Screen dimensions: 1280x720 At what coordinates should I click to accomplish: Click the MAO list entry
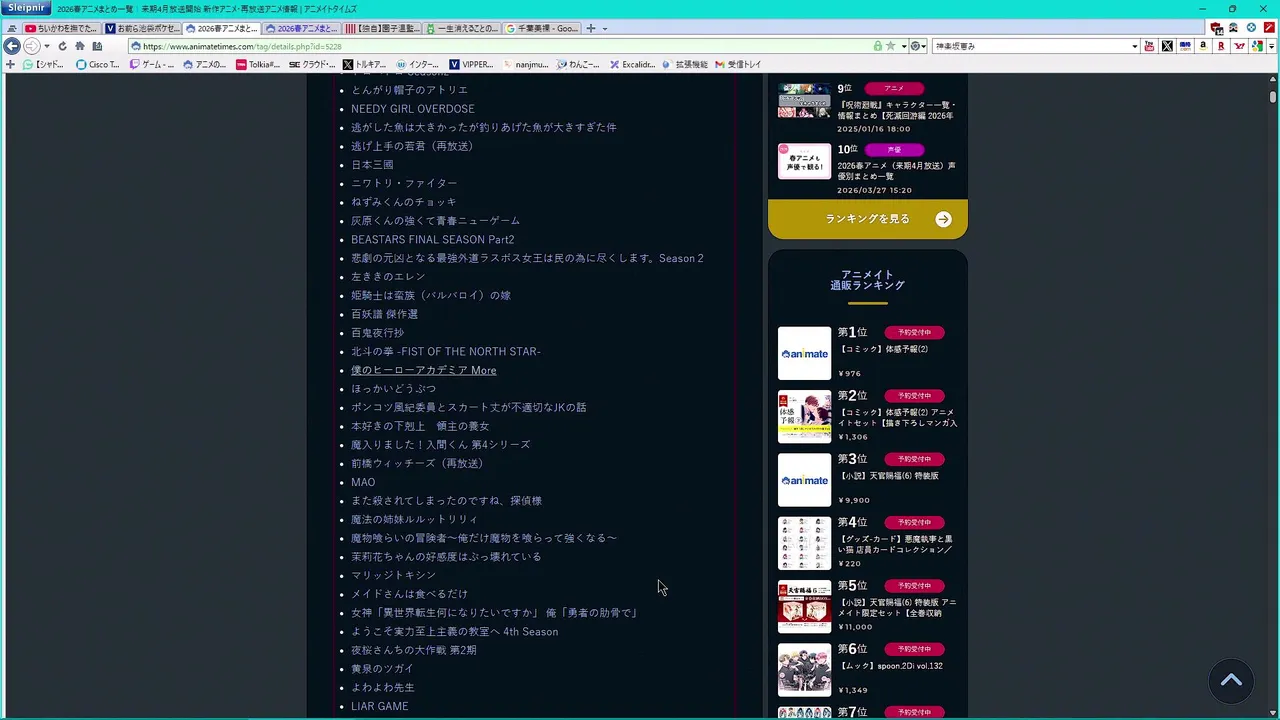pos(363,482)
